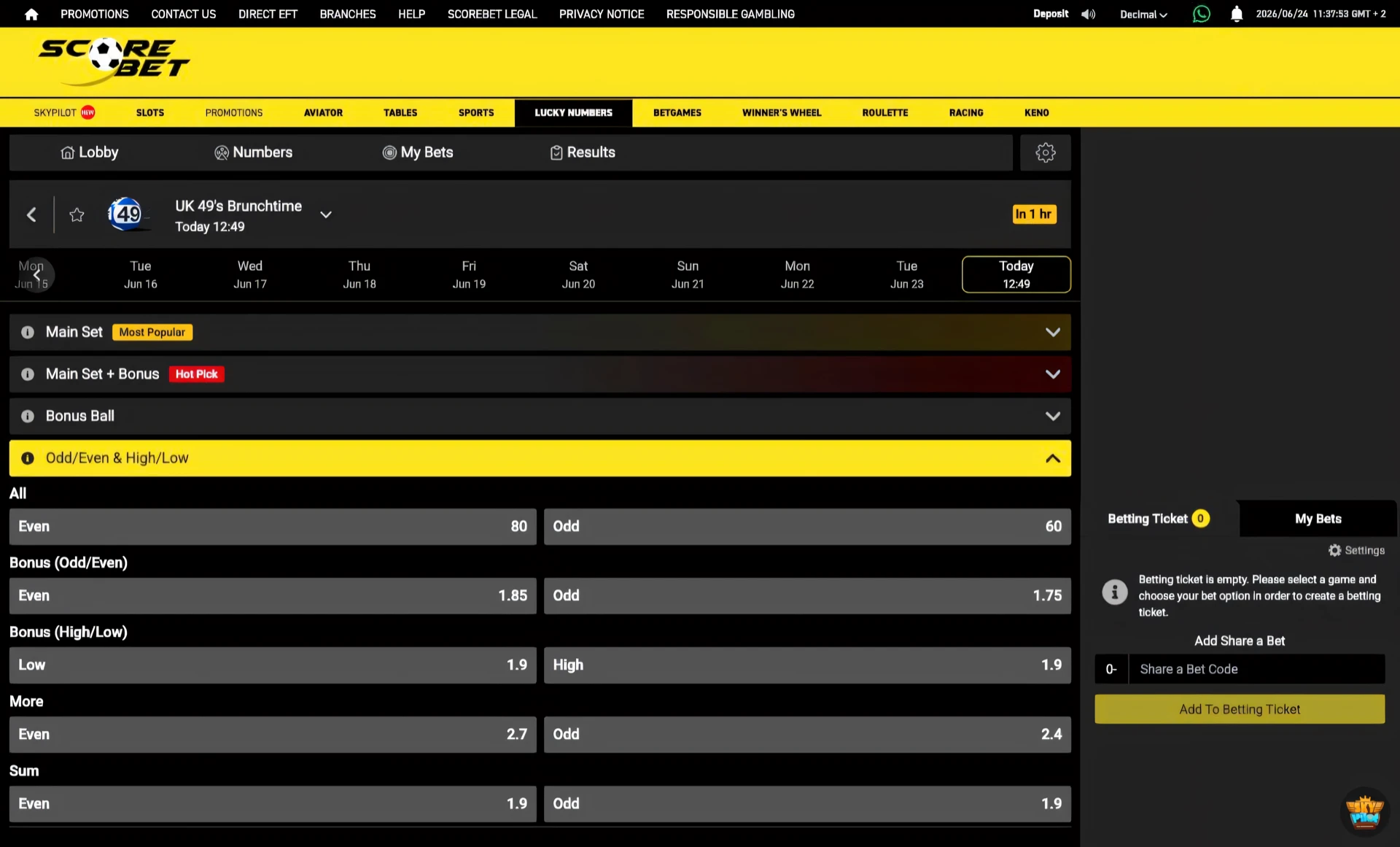Show Bonus Ball info icon
The width and height of the screenshot is (1400, 847).
click(x=28, y=416)
